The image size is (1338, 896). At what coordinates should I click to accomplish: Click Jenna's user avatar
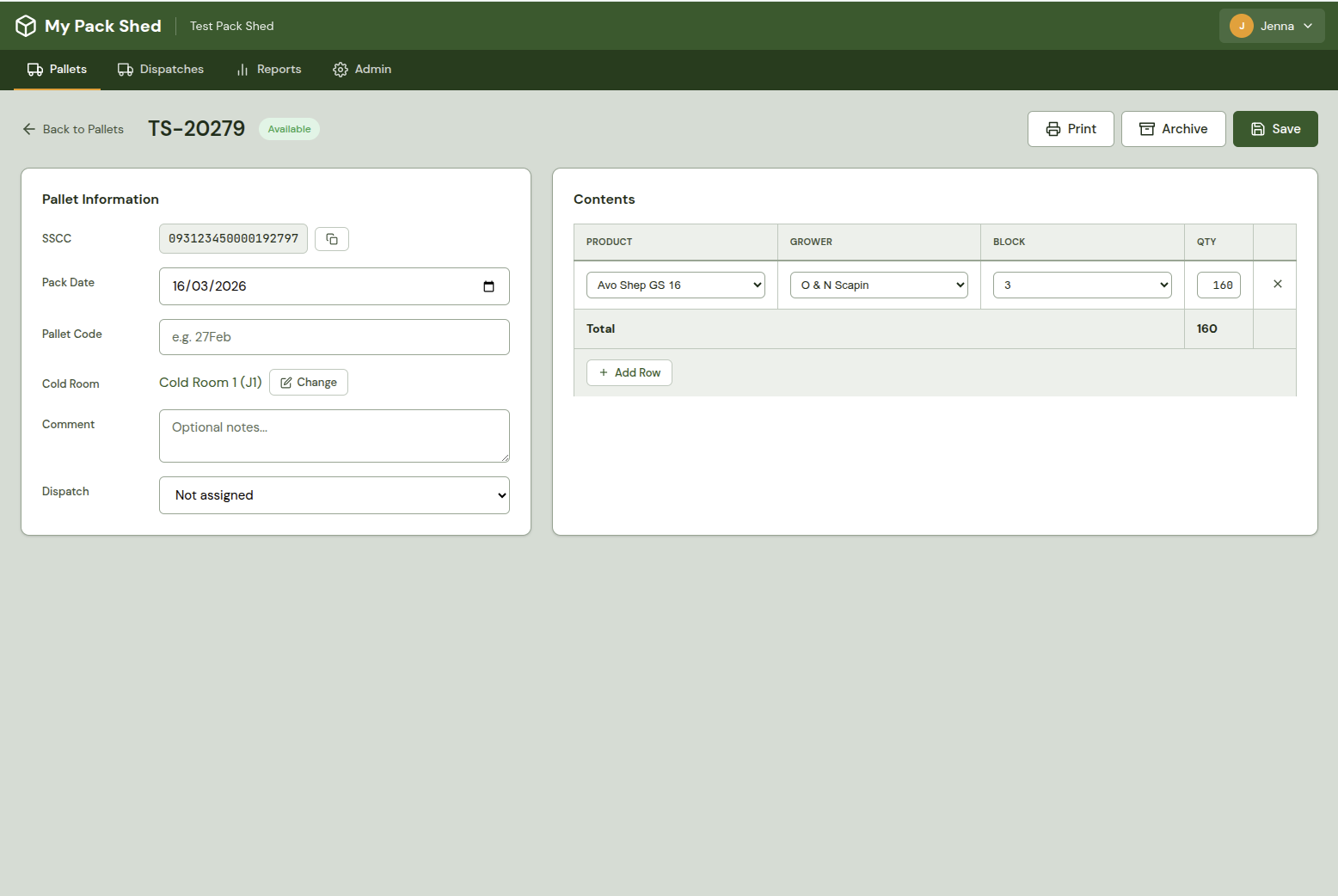(x=1241, y=26)
